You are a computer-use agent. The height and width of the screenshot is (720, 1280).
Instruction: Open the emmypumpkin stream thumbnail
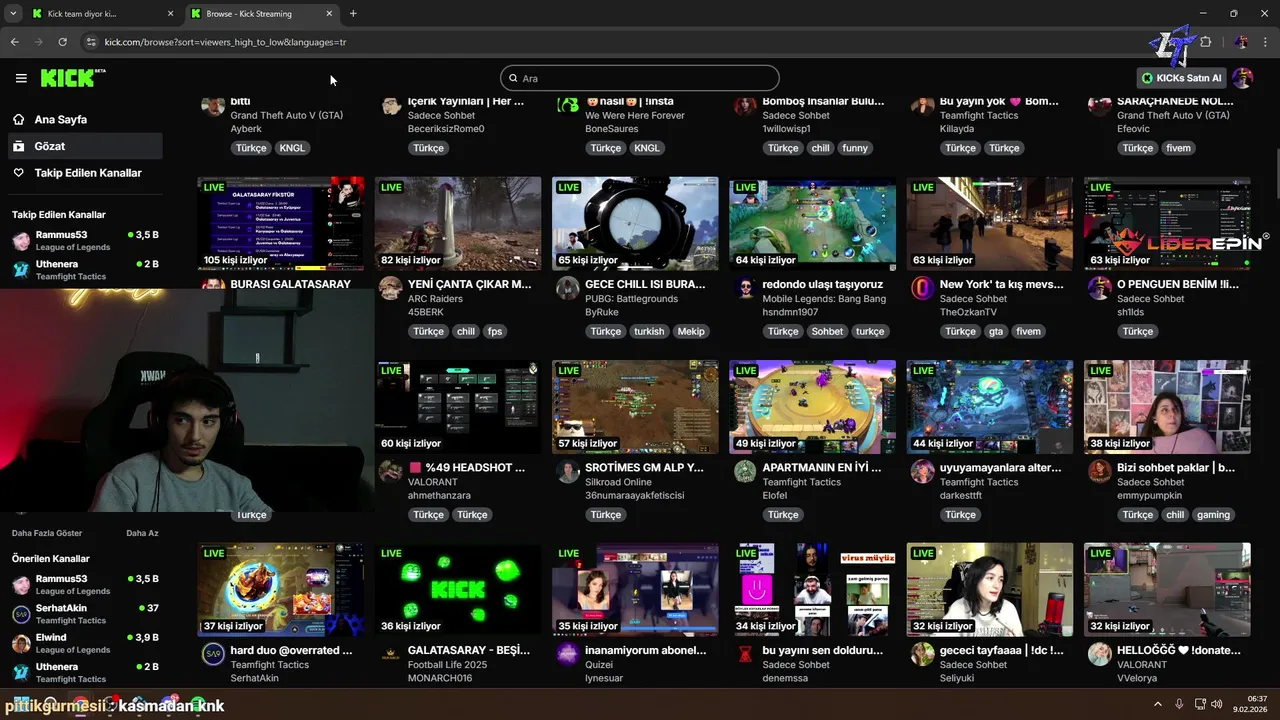point(1167,407)
